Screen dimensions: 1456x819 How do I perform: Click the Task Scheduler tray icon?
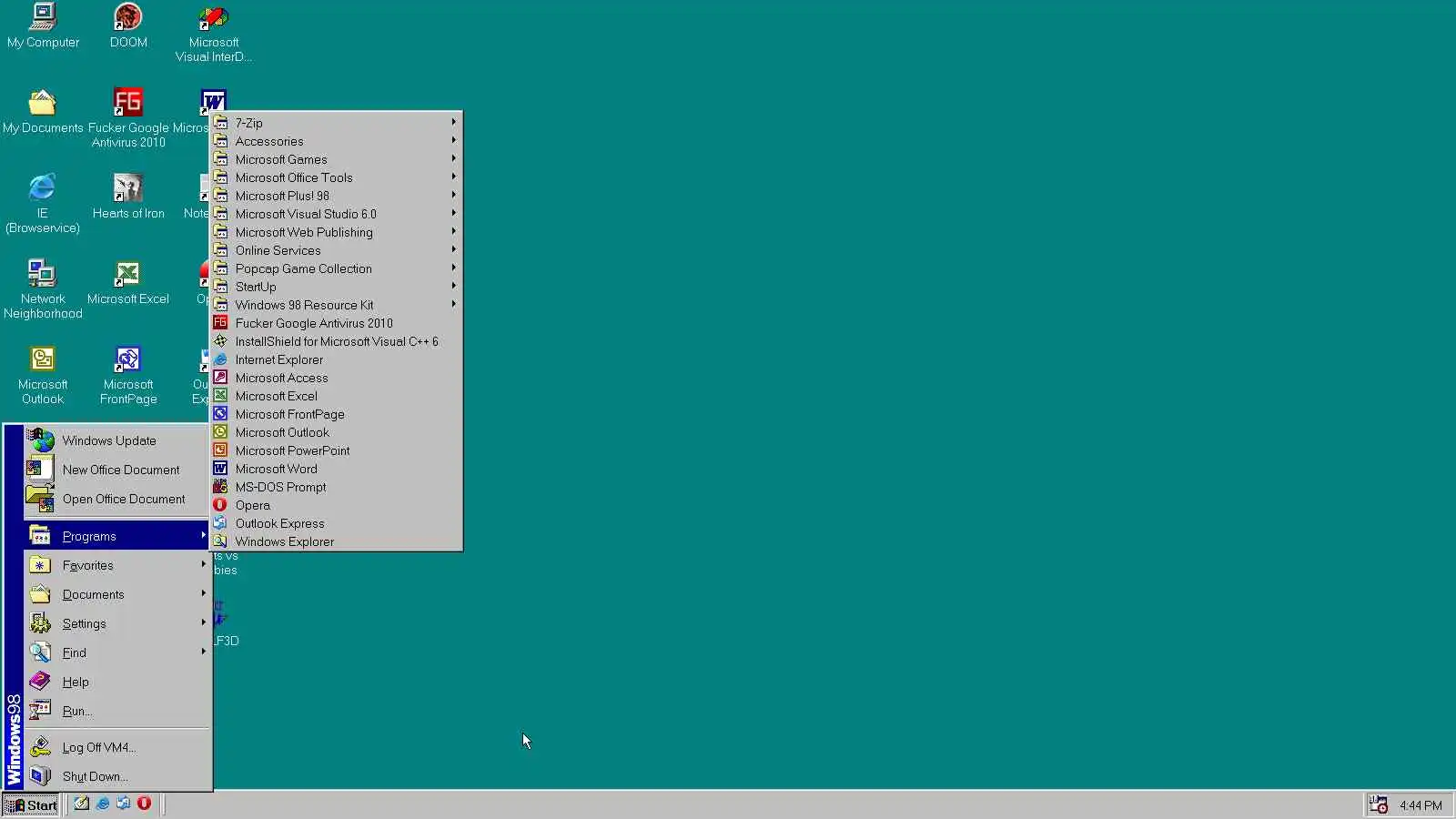[x=1379, y=804]
